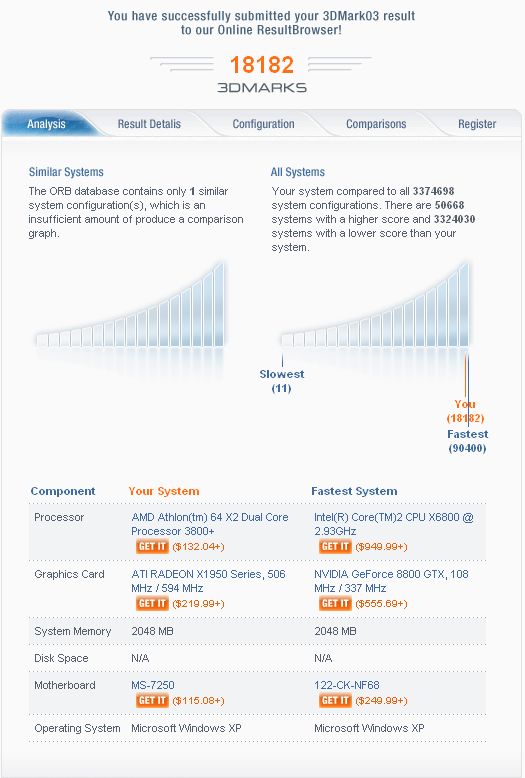Open the Result Details tab
Image resolution: width=525 pixels, height=778 pixels.
tap(149, 124)
